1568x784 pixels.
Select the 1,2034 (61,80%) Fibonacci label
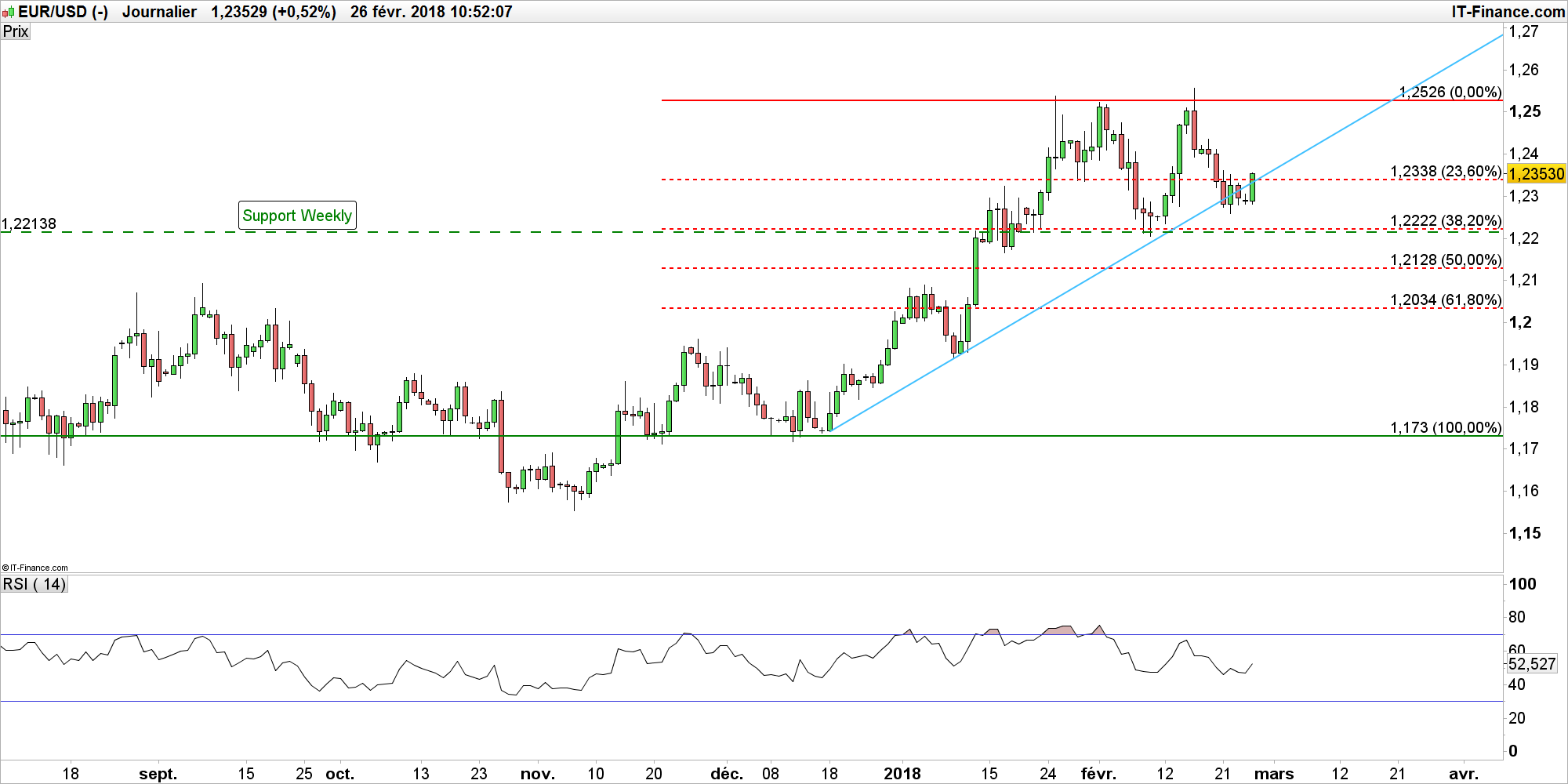coord(1446,299)
